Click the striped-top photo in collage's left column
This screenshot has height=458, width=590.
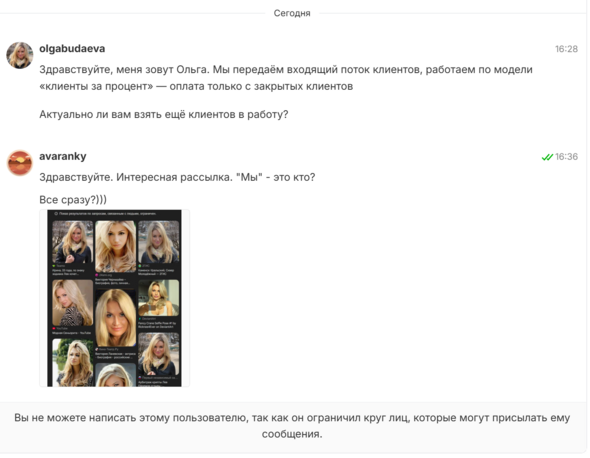coord(73,303)
